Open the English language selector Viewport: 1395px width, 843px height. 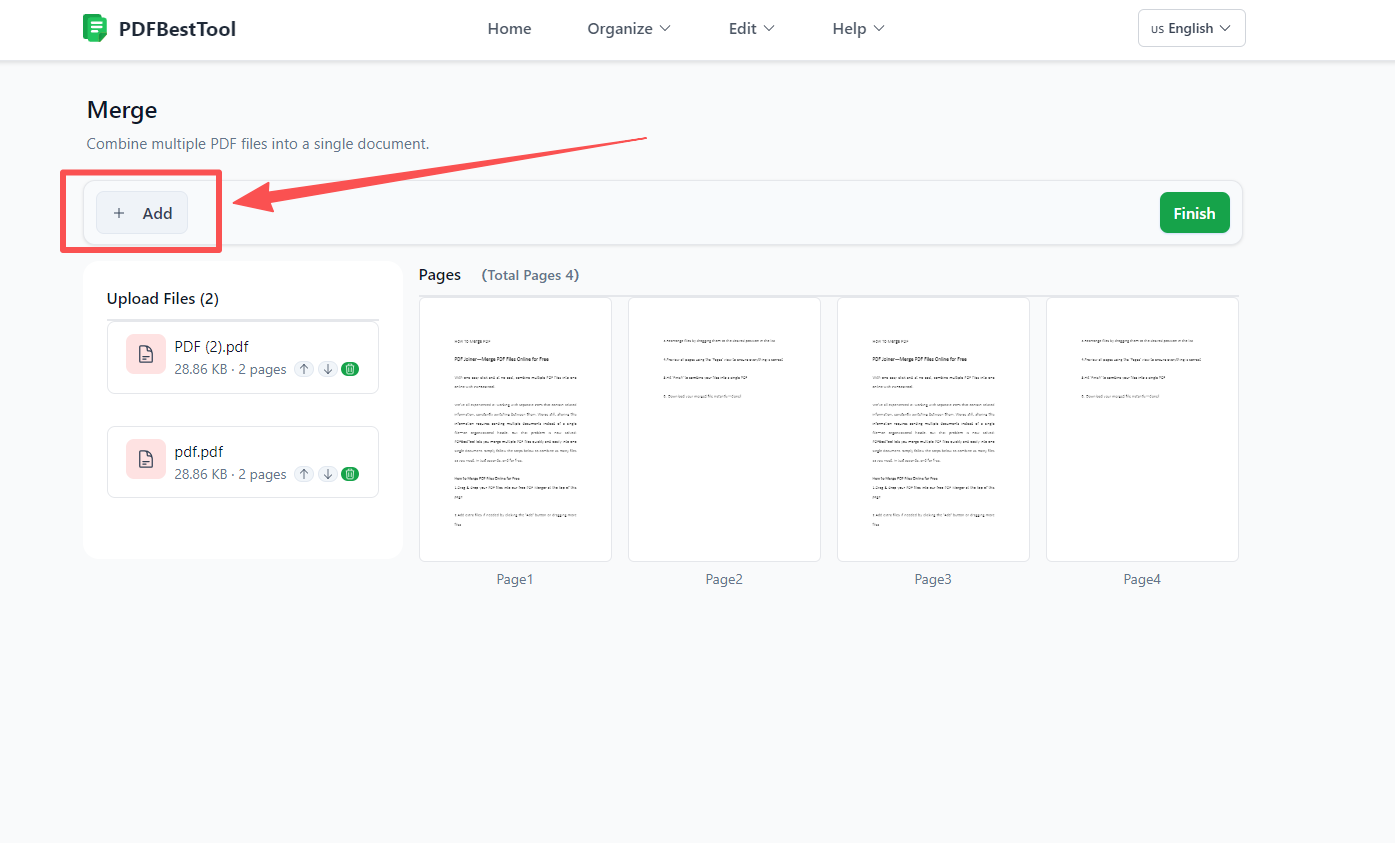point(1191,27)
